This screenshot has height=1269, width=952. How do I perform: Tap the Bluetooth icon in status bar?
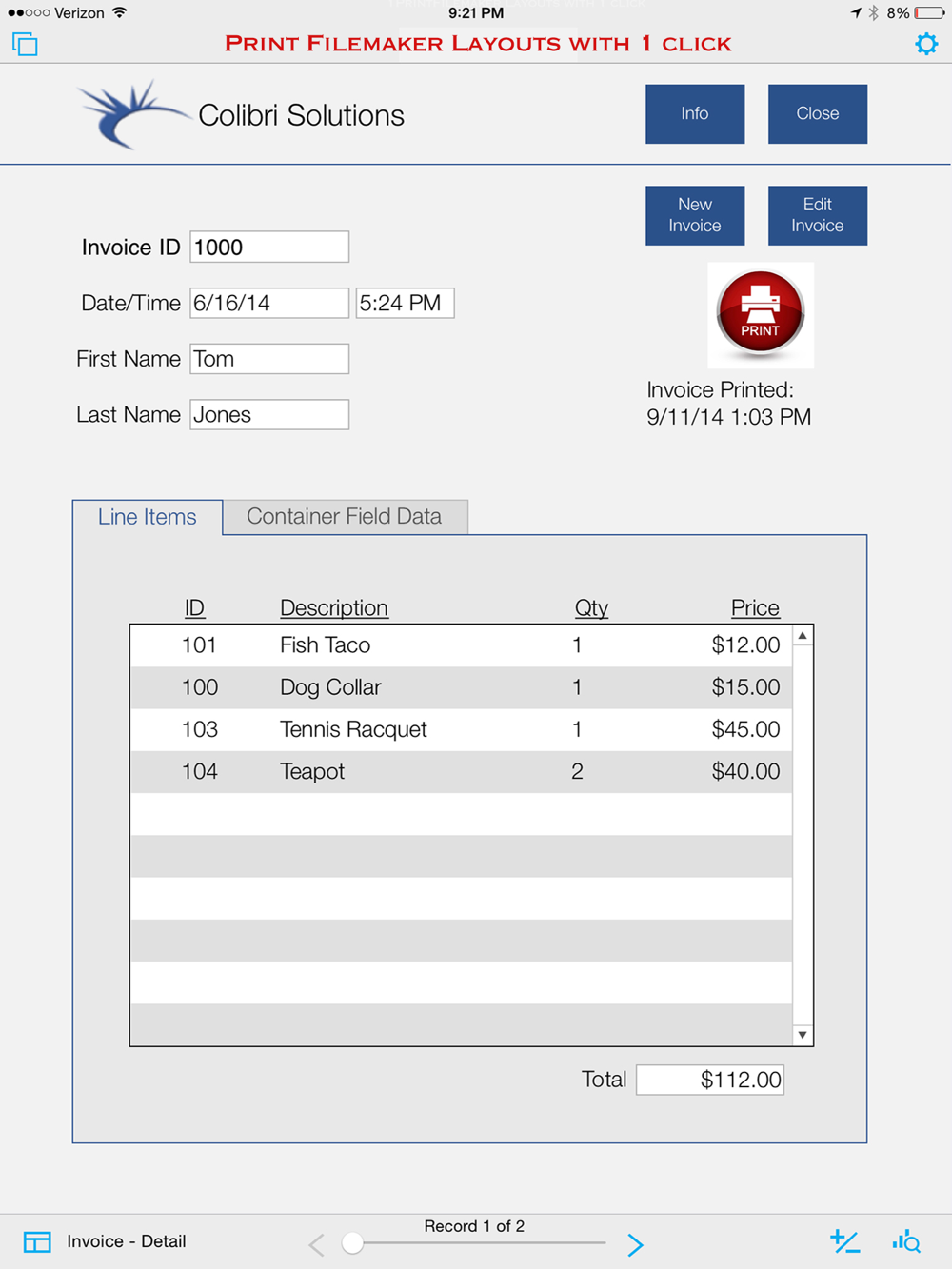(x=873, y=13)
